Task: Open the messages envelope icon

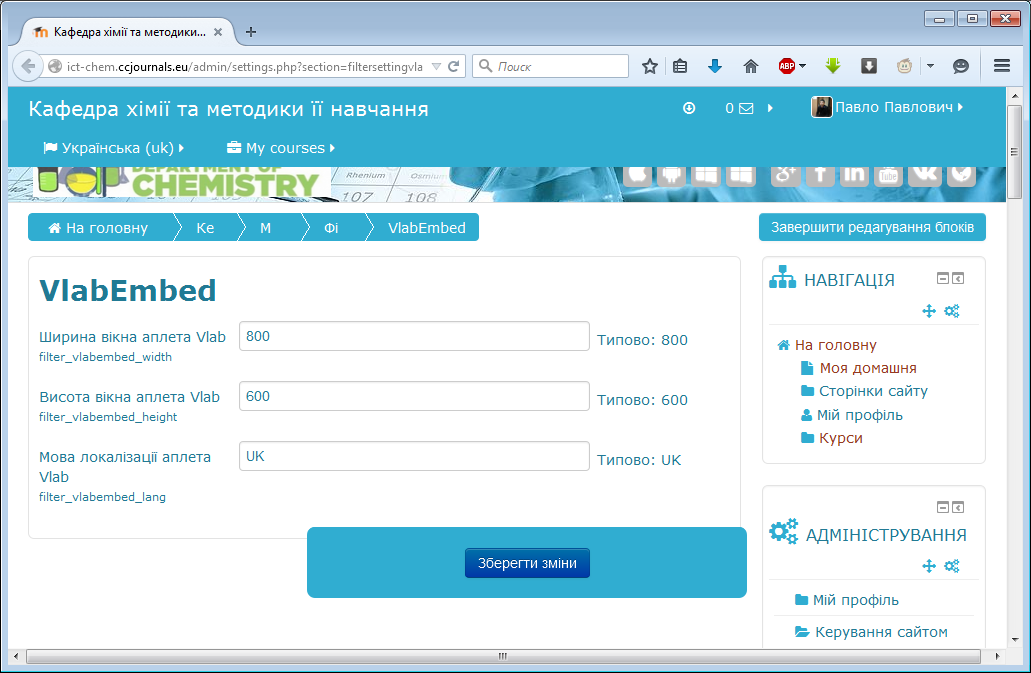Action: point(746,108)
